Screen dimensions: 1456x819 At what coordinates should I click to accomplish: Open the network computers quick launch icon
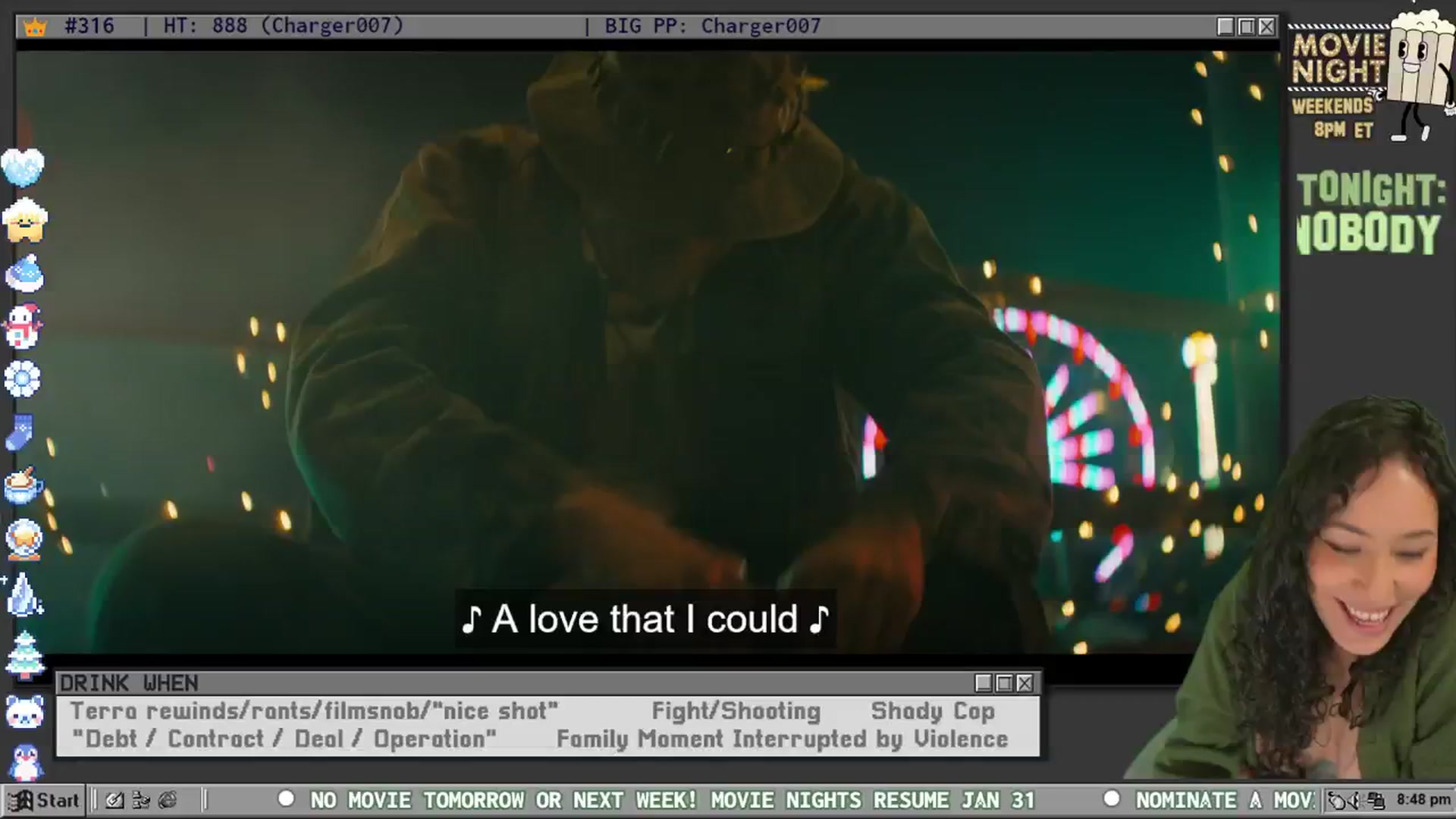(x=141, y=800)
